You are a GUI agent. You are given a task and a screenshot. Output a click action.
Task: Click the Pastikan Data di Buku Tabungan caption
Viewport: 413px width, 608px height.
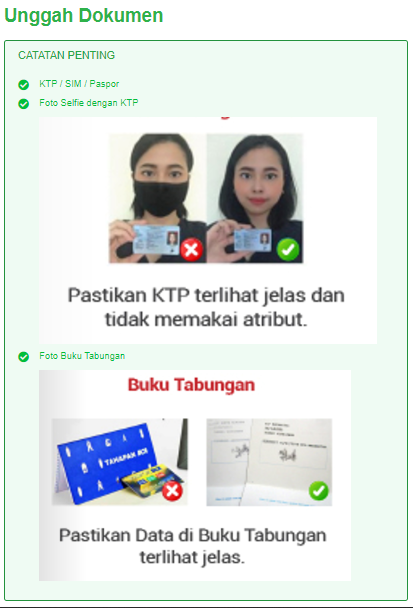(x=193, y=546)
